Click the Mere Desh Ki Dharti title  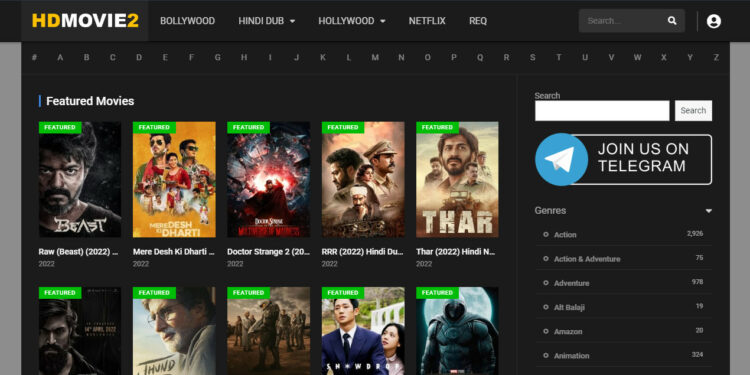[x=174, y=252]
